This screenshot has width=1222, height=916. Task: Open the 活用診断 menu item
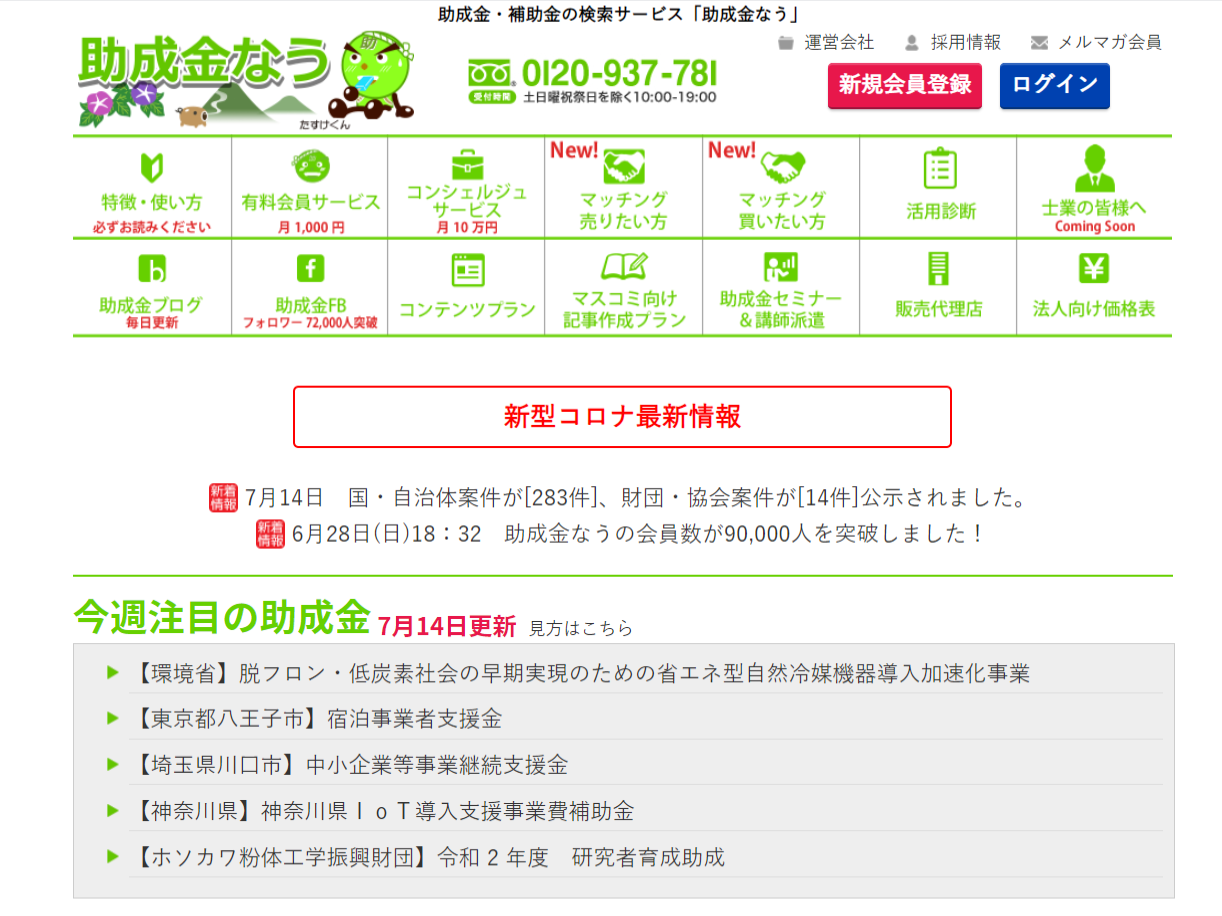(x=938, y=187)
